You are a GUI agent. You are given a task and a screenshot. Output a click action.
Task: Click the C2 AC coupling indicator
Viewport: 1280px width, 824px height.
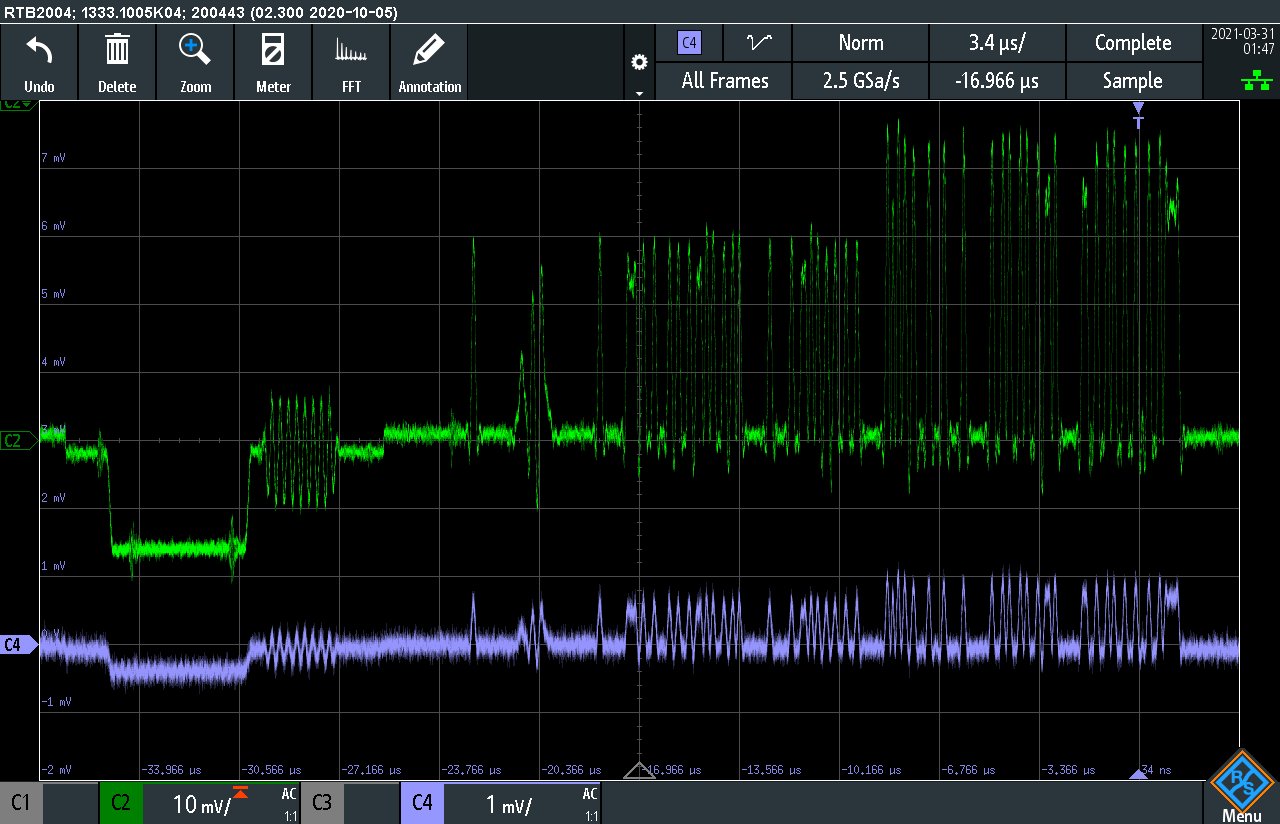point(289,794)
